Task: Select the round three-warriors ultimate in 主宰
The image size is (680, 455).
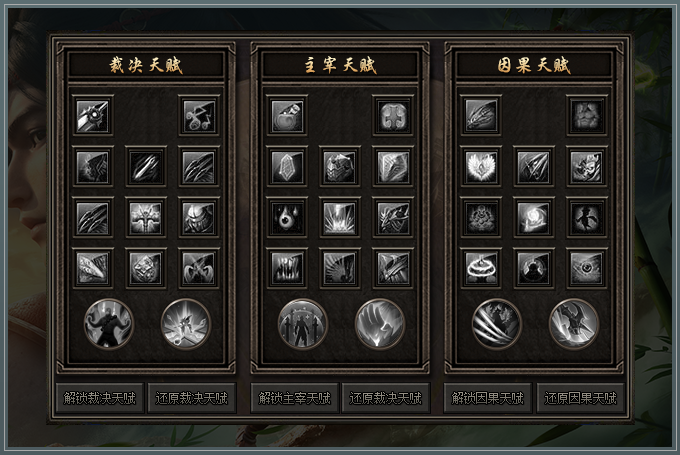Action: (303, 324)
